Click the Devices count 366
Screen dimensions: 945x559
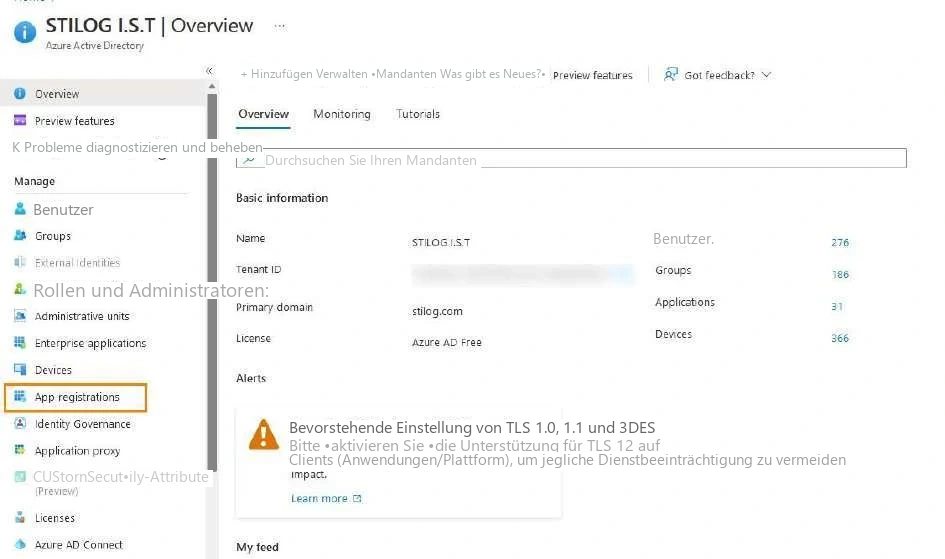(840, 338)
